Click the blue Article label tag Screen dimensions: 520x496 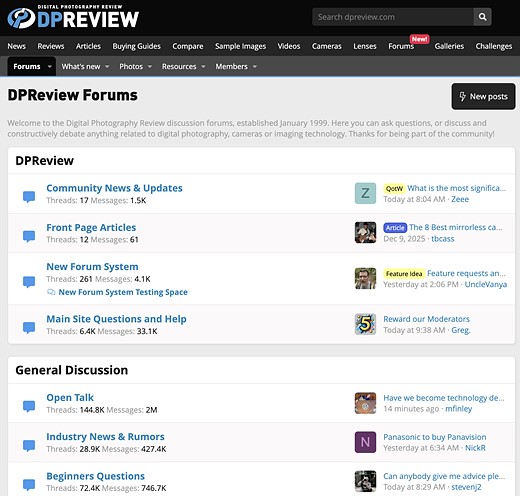[395, 228]
